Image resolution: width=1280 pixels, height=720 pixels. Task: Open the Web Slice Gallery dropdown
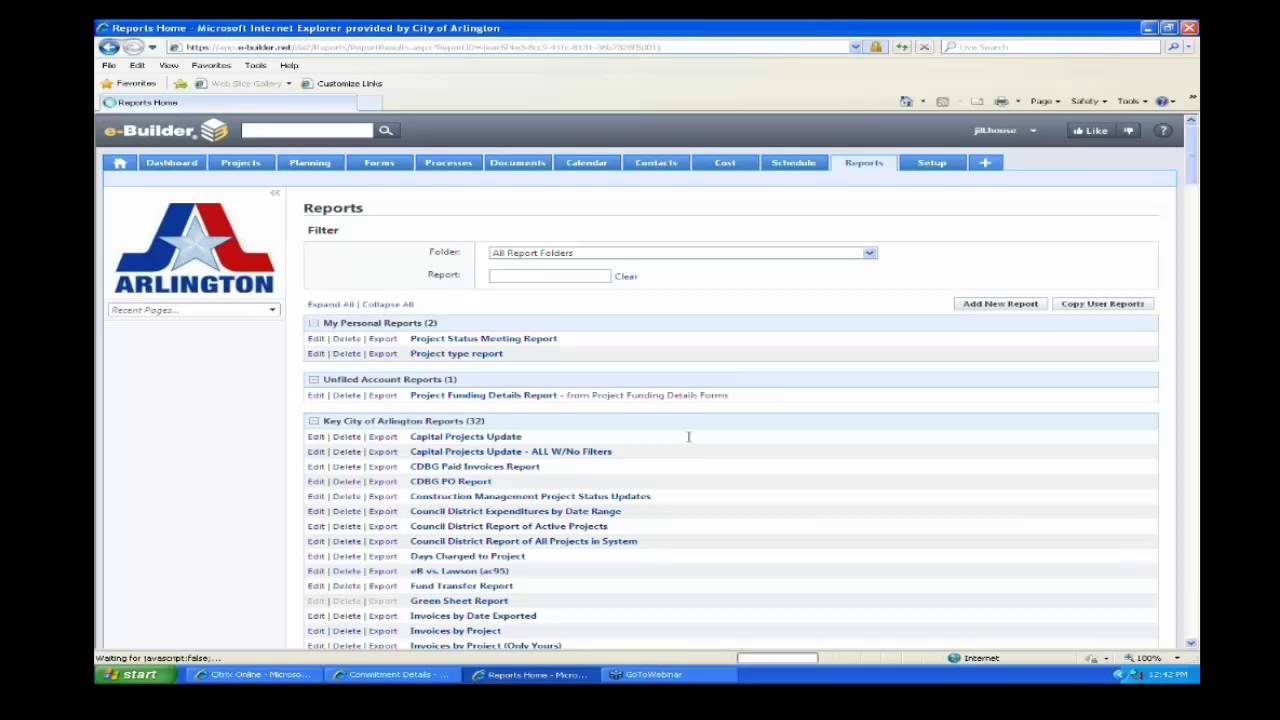pos(289,84)
